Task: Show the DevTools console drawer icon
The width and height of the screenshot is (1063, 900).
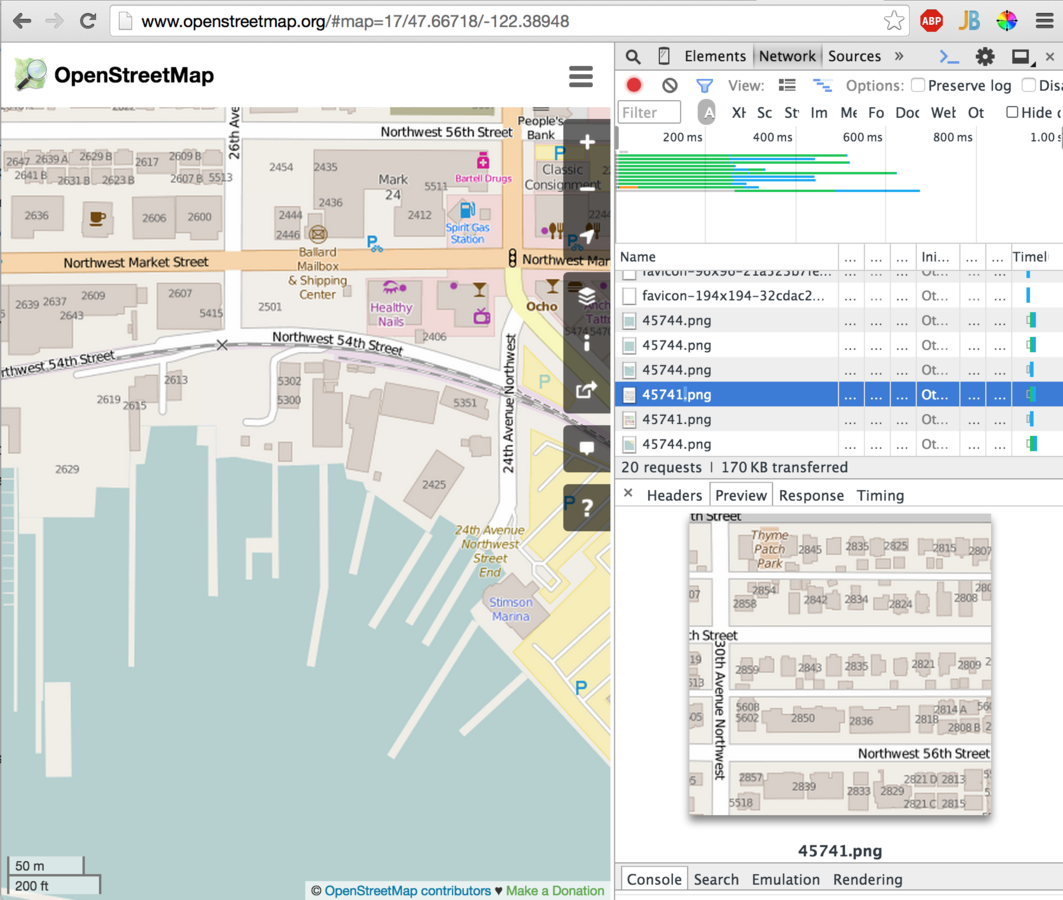Action: [x=949, y=57]
